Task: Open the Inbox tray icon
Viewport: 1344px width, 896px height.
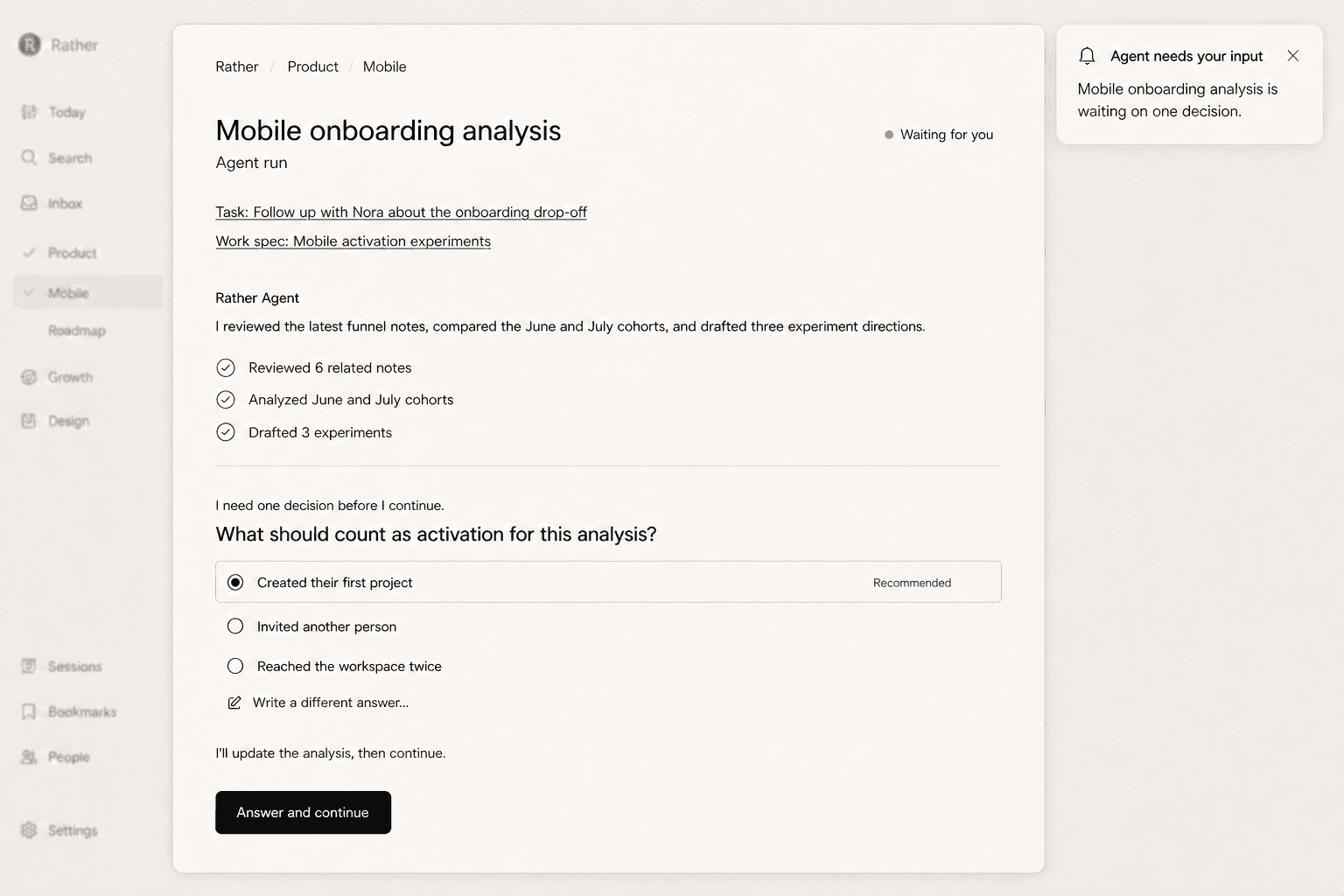Action: click(29, 203)
